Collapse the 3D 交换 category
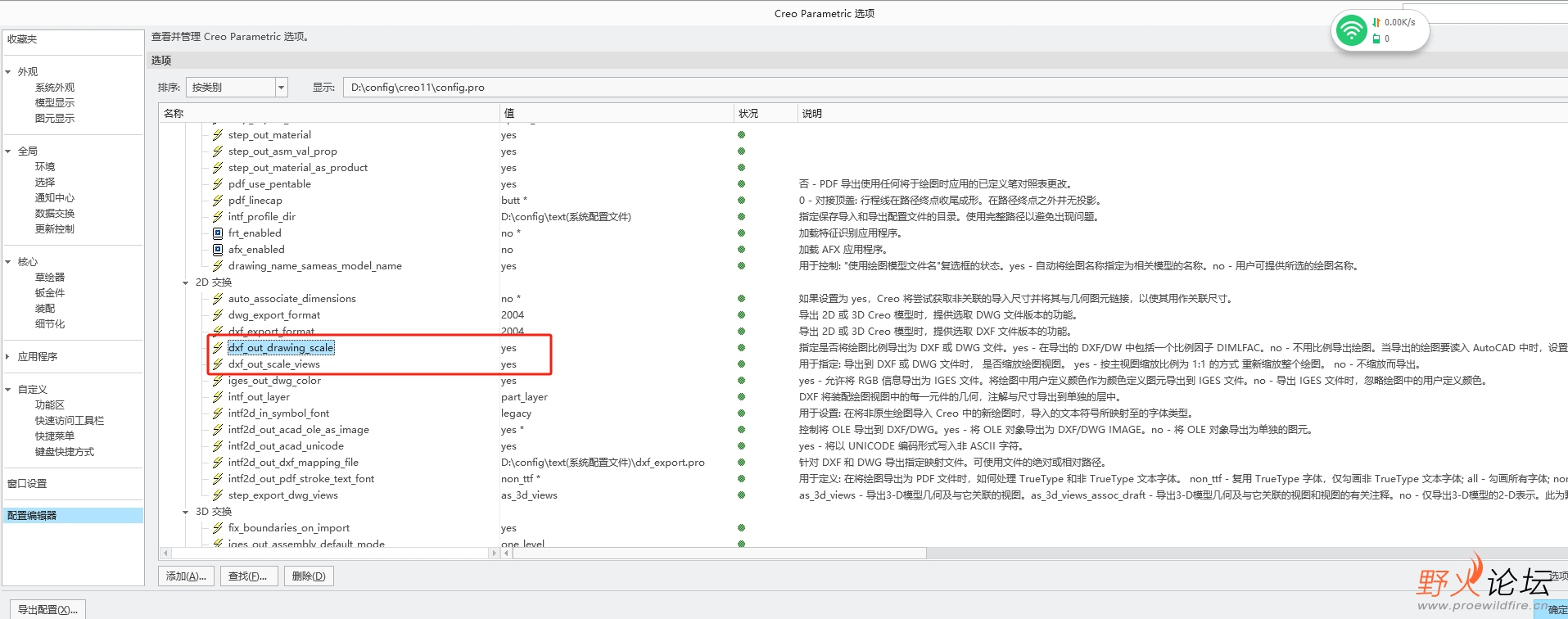The height and width of the screenshot is (619, 1568). (x=186, y=512)
